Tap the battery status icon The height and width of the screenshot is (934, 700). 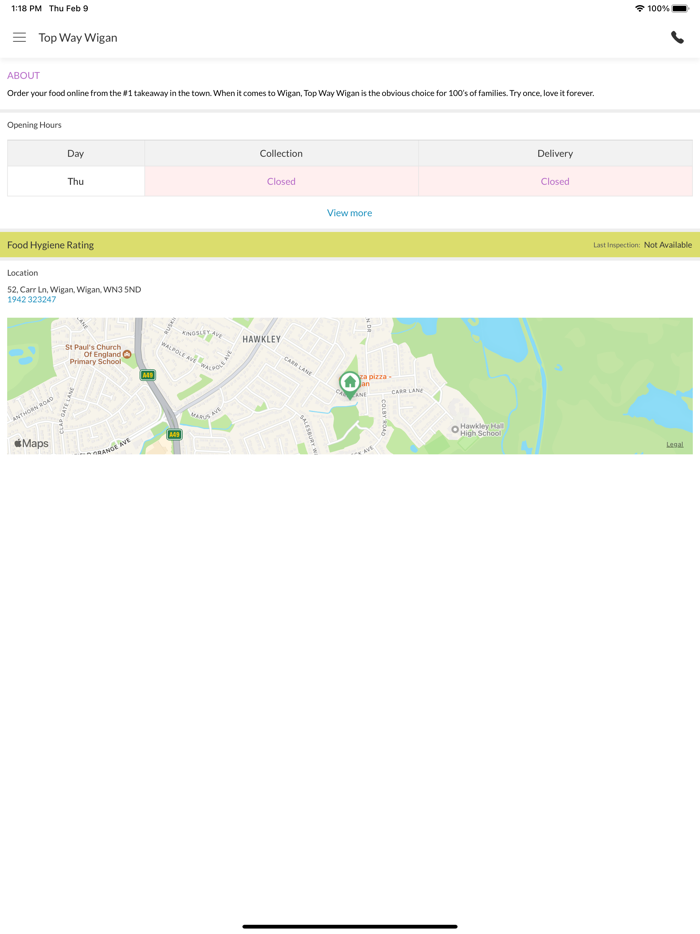click(680, 8)
